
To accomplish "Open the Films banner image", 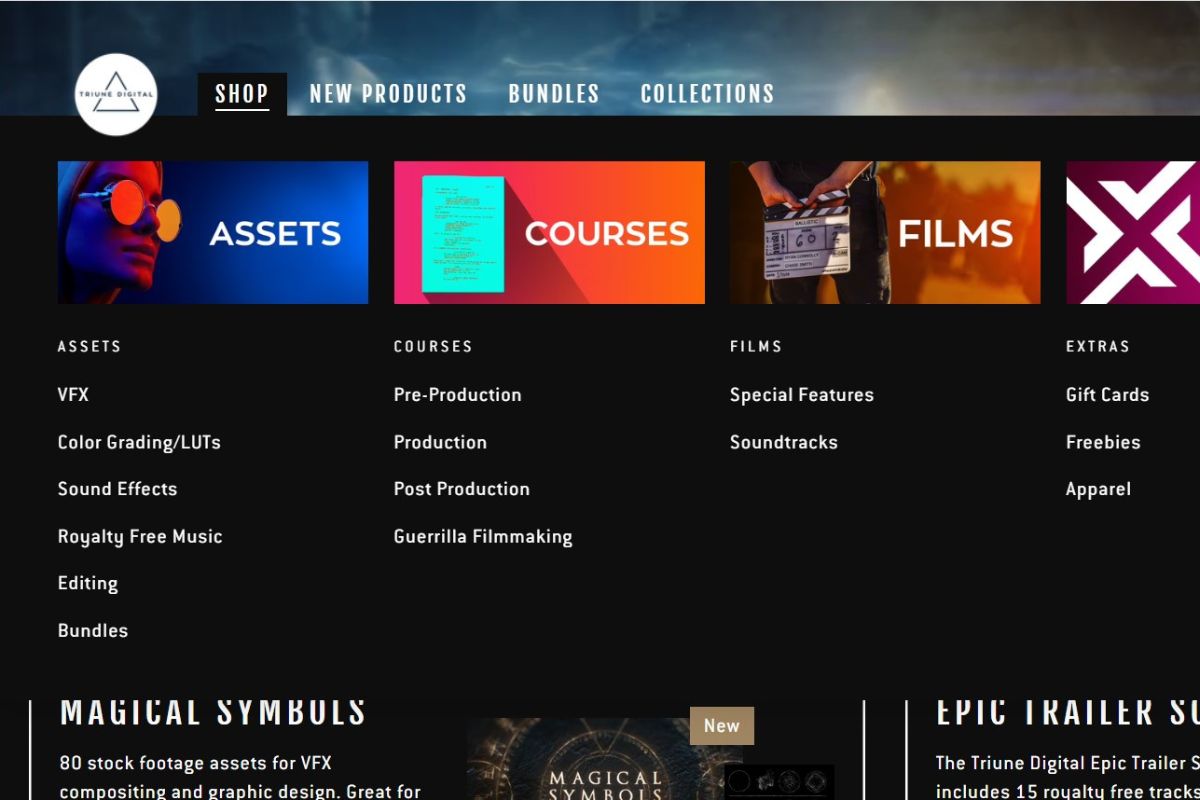I will (885, 232).
